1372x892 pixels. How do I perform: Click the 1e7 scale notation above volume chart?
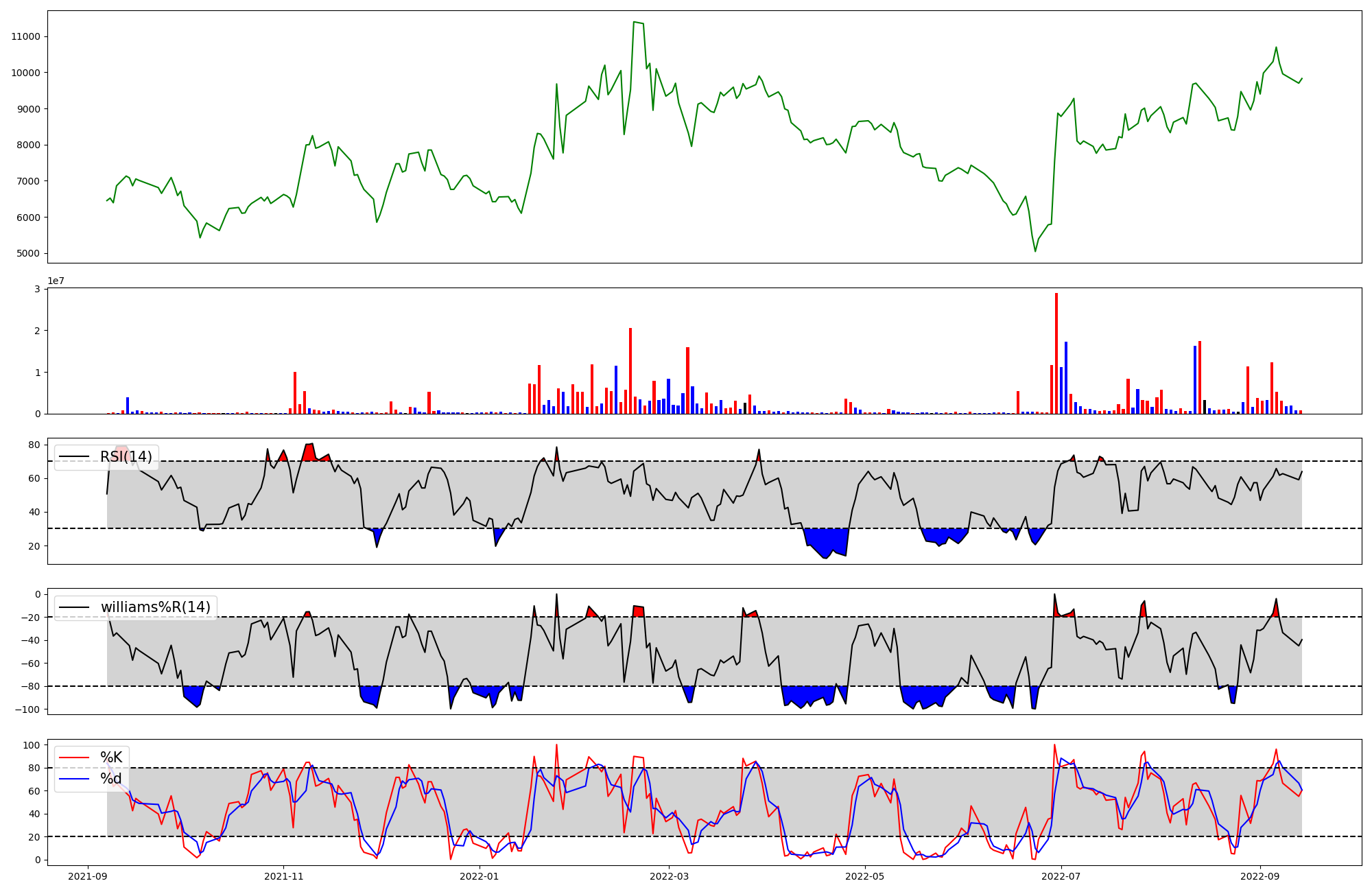click(56, 281)
